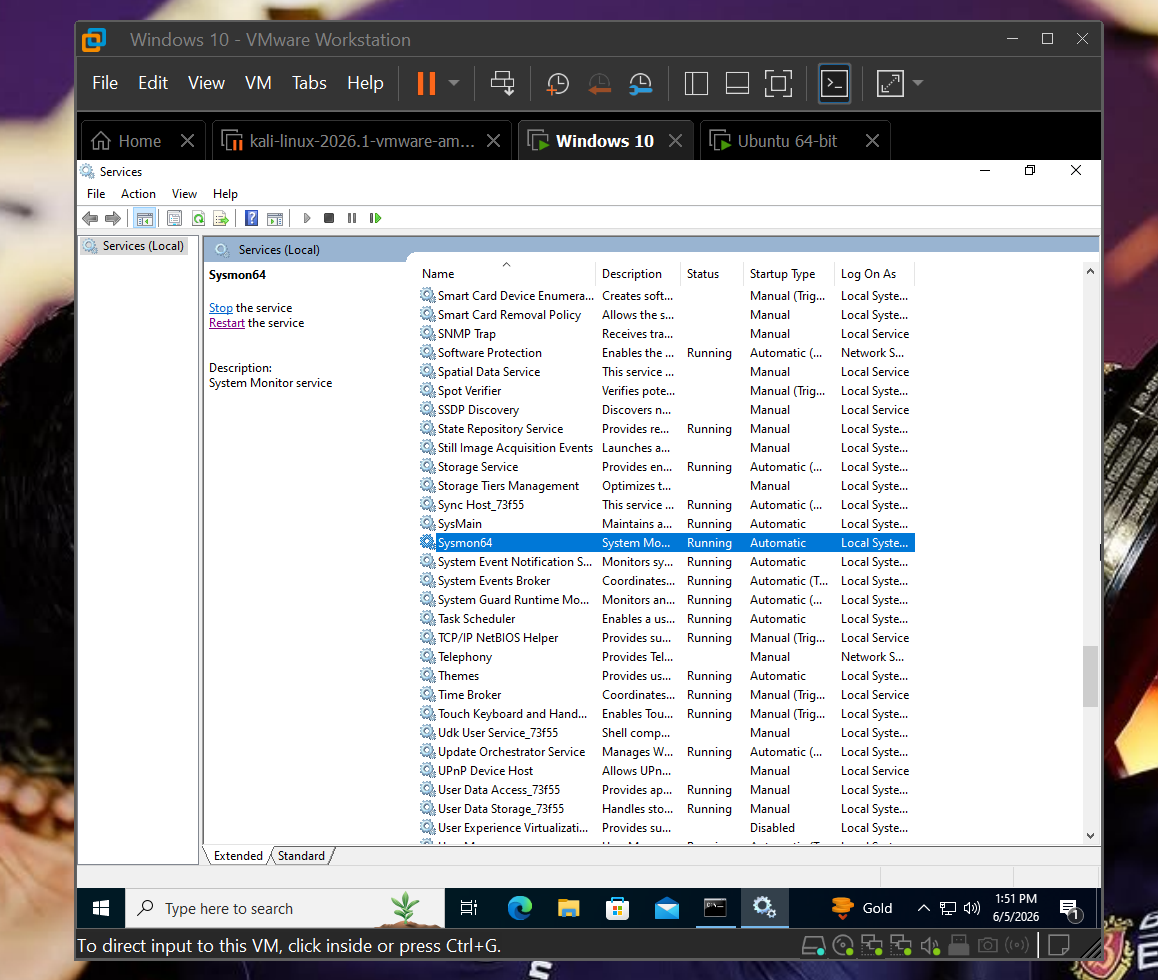Image resolution: width=1158 pixels, height=980 pixels.
Task: Enter VMware full screen mode
Action: 778,83
